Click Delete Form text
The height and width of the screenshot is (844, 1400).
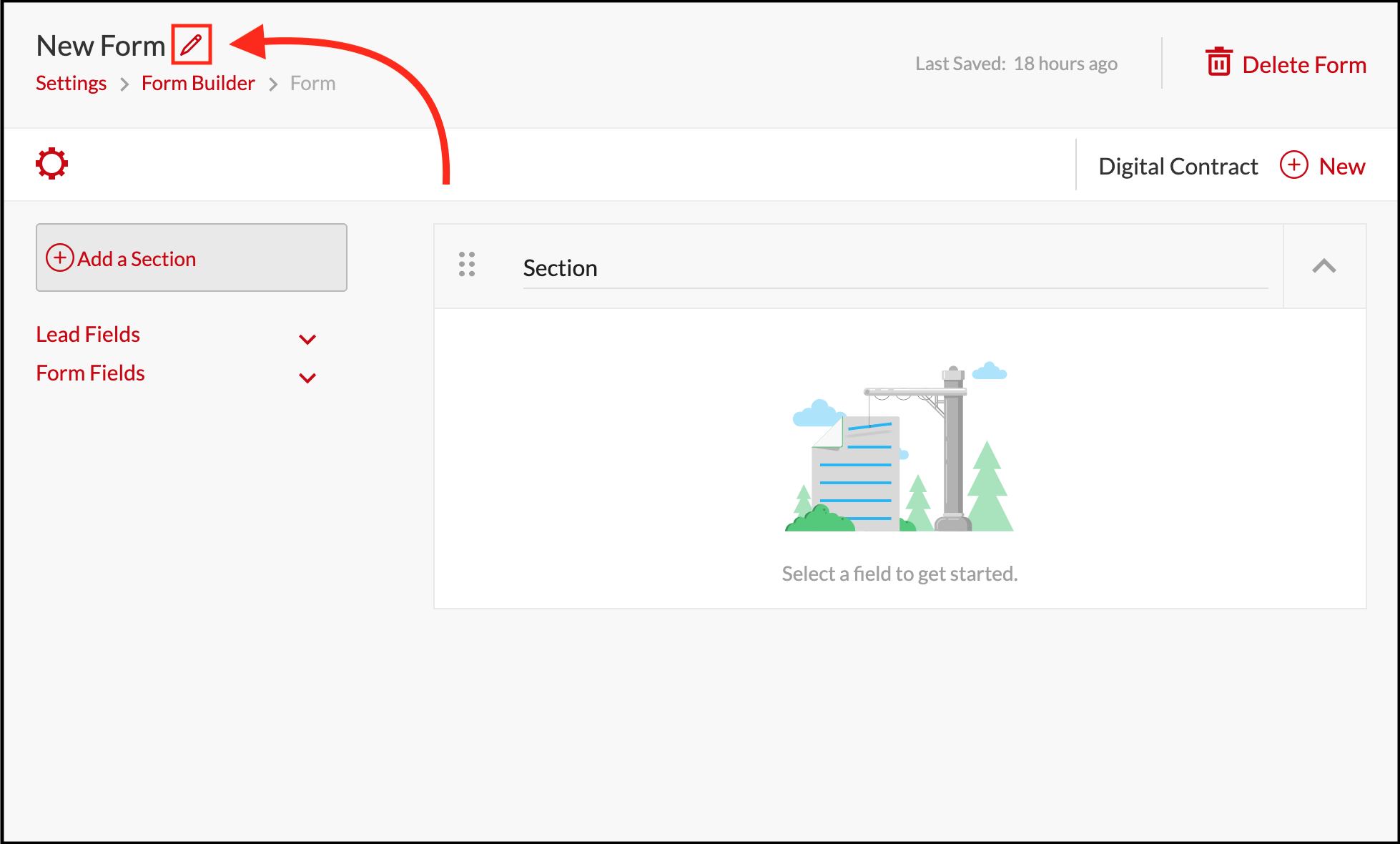click(1303, 65)
